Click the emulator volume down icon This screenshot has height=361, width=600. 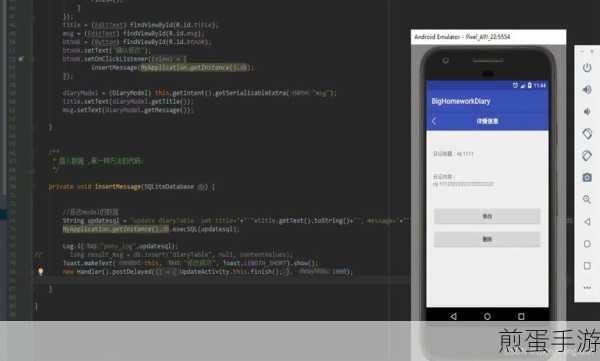pos(587,111)
